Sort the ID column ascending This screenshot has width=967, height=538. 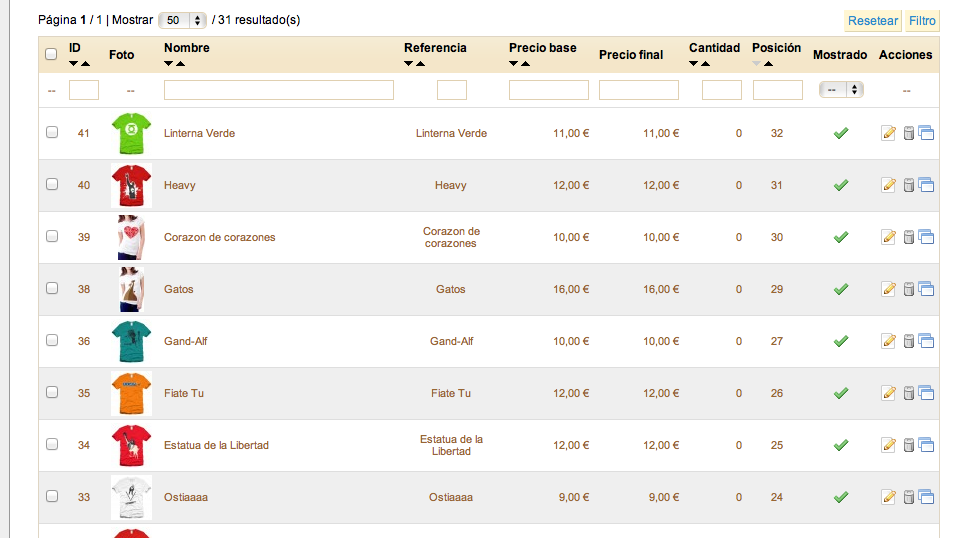pyautogui.click(x=86, y=64)
